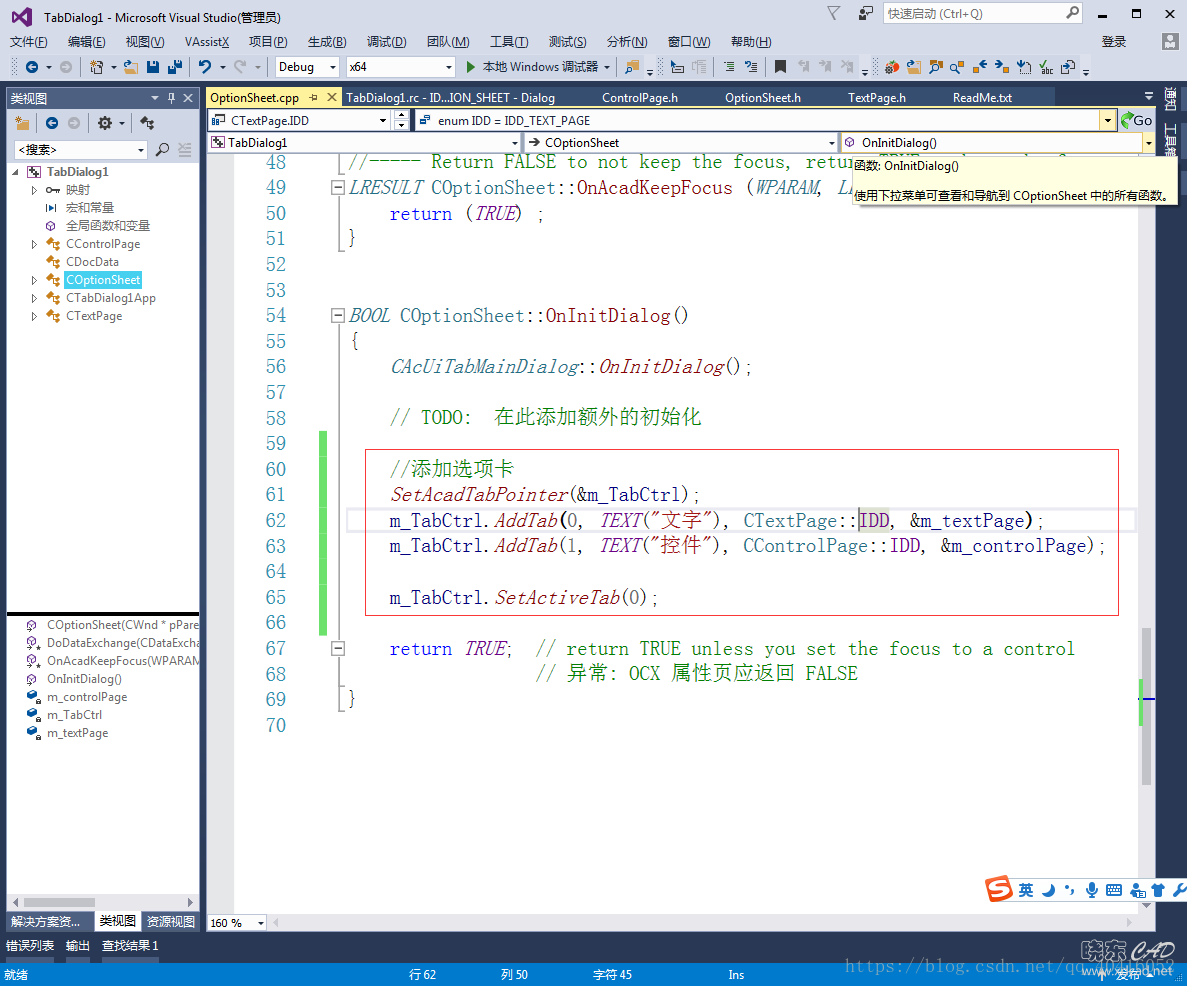Toggle Sogou punctuation mode icon
The image size is (1187, 986).
(1069, 890)
